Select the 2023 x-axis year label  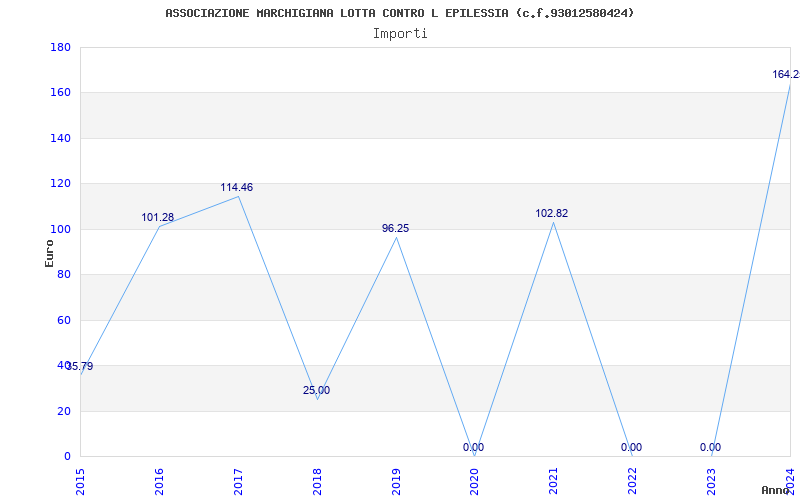coord(711,481)
